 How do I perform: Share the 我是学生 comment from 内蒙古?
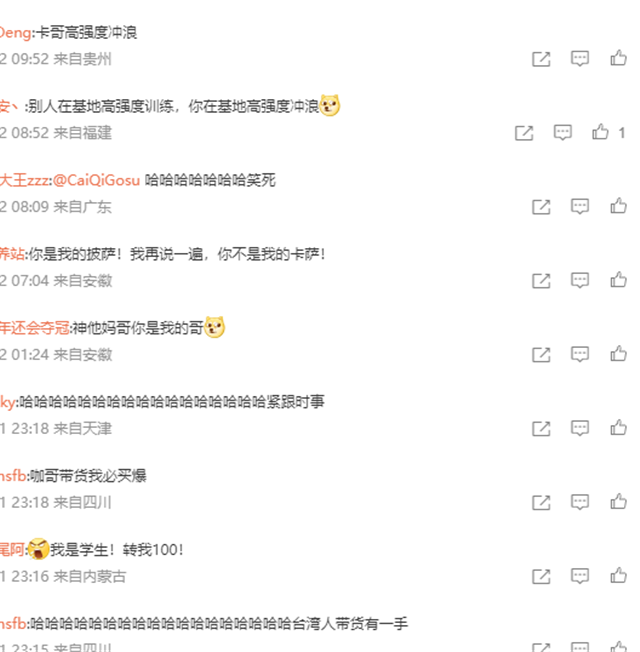(x=541, y=577)
